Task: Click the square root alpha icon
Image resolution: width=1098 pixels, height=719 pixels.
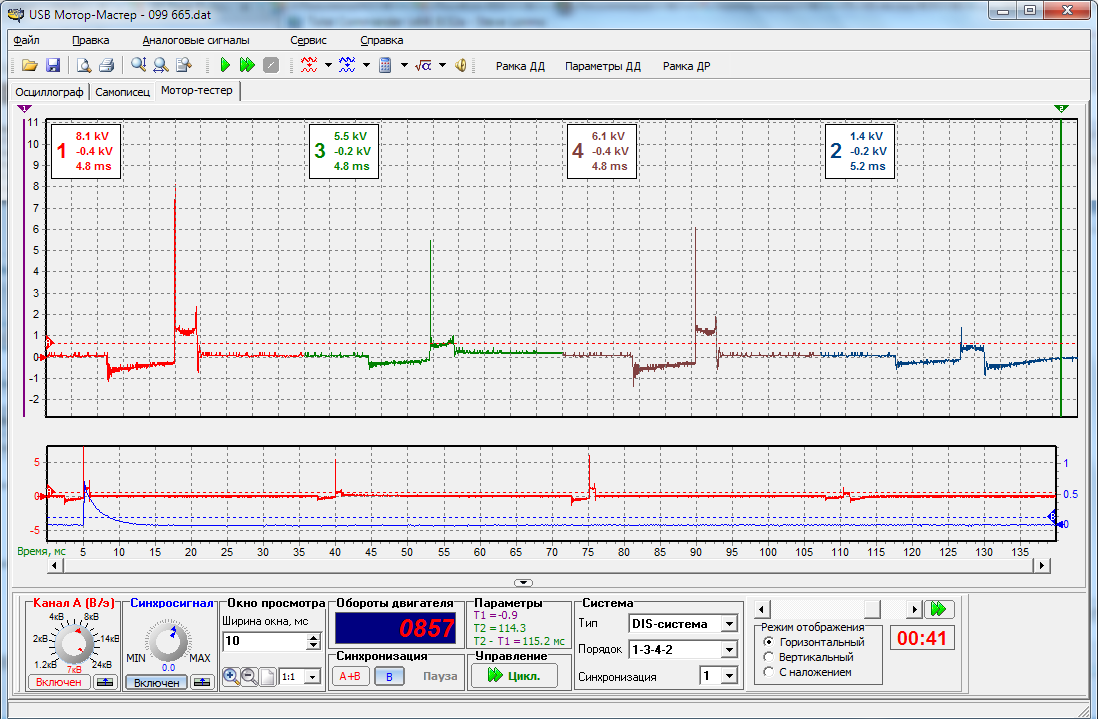Action: (x=423, y=66)
